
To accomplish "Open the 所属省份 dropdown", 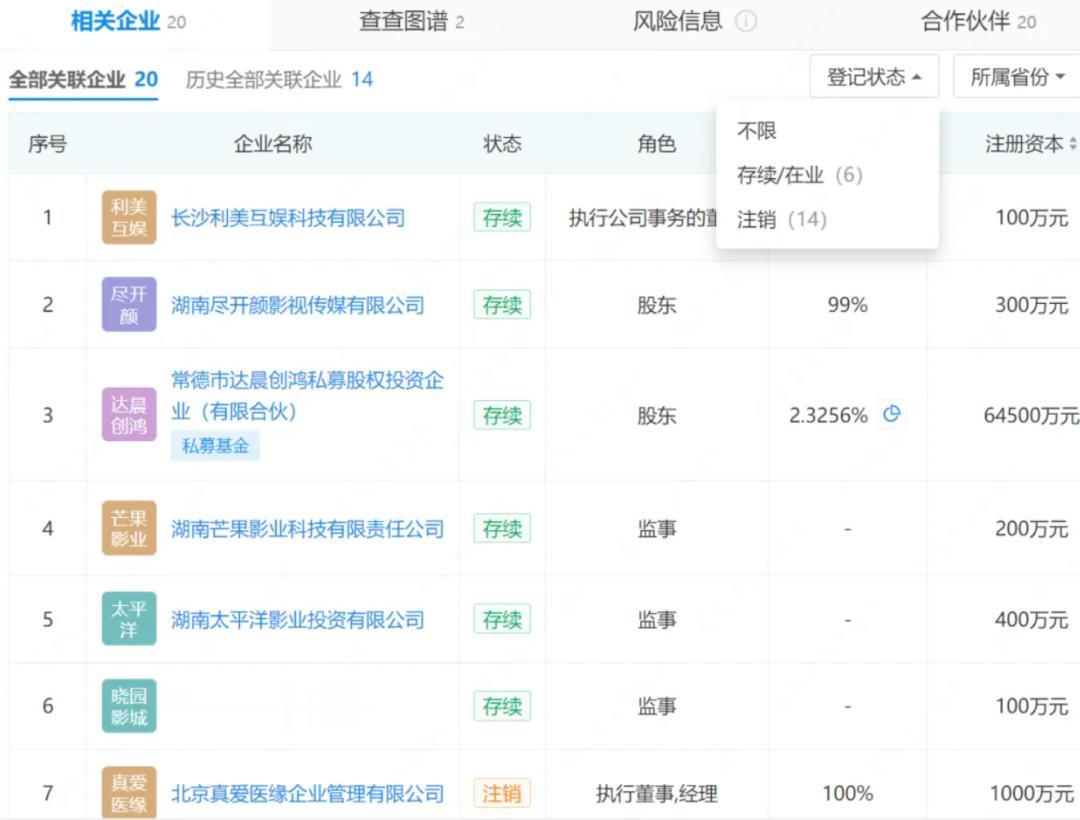I will pos(1017,76).
